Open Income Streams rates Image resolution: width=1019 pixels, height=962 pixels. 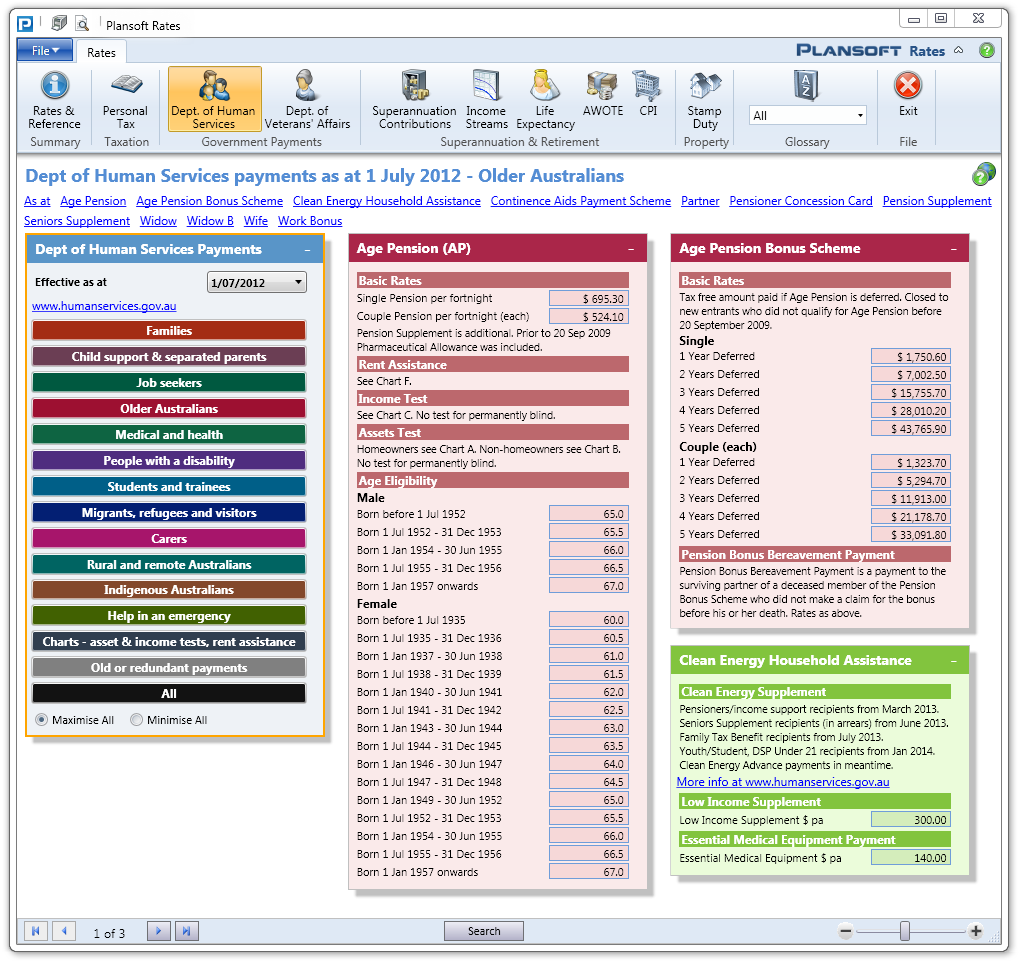(486, 99)
